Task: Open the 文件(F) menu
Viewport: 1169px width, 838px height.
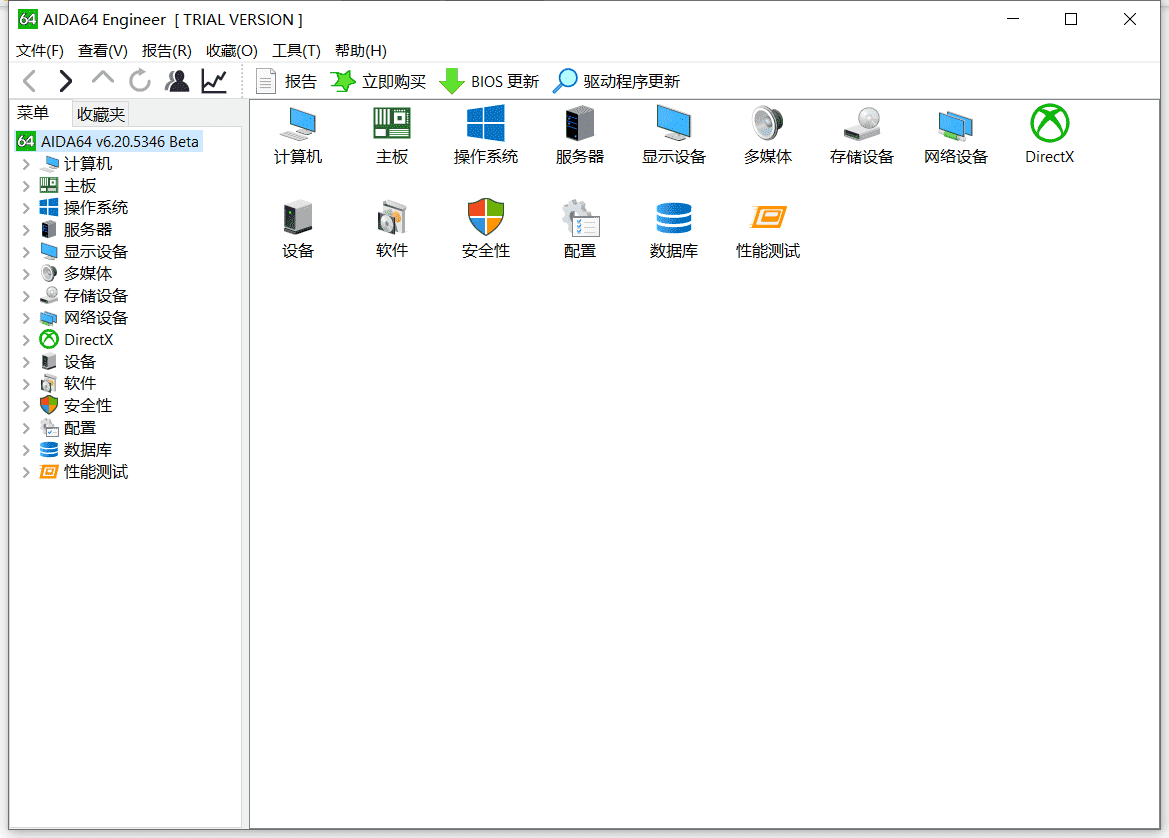Action: pos(40,51)
